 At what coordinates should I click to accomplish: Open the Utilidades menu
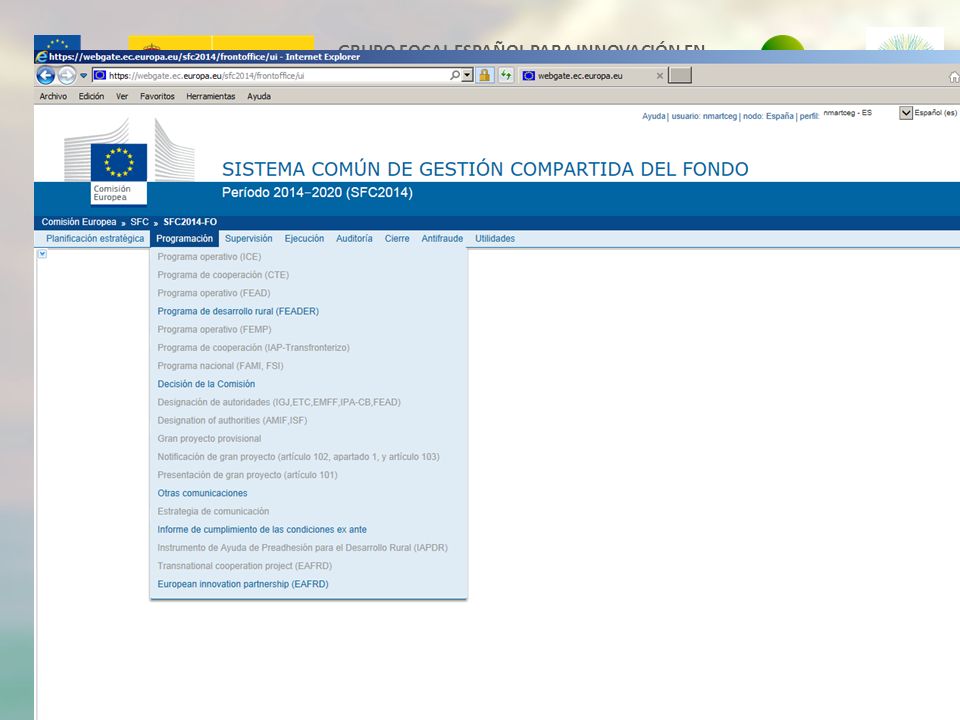(x=495, y=238)
